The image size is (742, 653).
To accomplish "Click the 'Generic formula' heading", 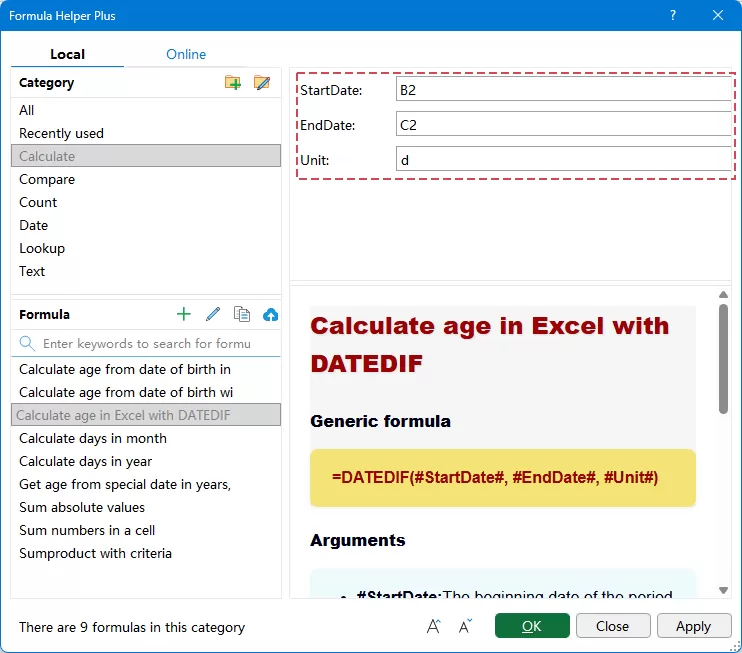I will 380,421.
